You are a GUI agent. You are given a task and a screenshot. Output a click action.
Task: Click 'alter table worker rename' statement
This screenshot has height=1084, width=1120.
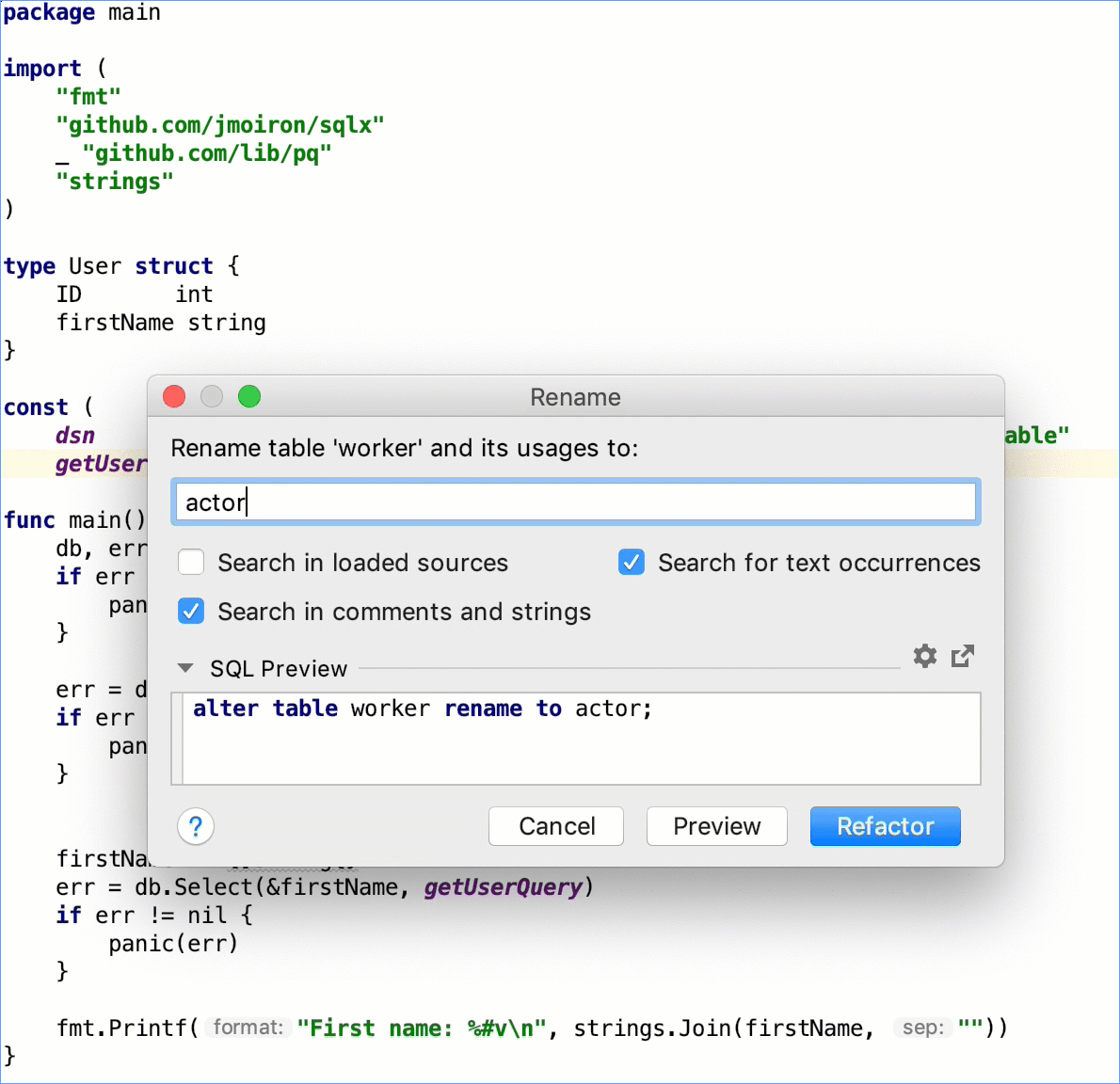(423, 709)
